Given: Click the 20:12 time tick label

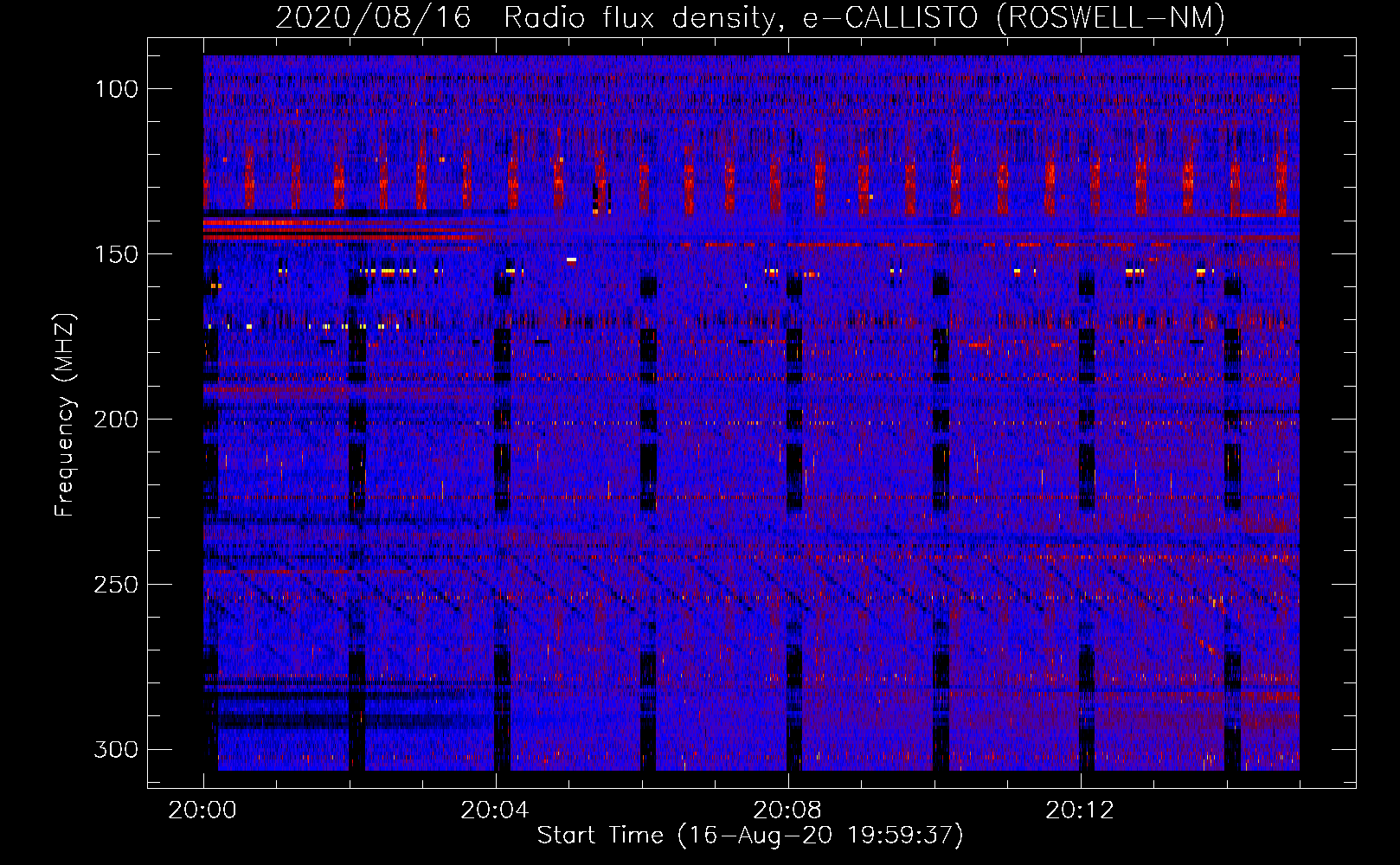Looking at the screenshot, I should [1080, 811].
